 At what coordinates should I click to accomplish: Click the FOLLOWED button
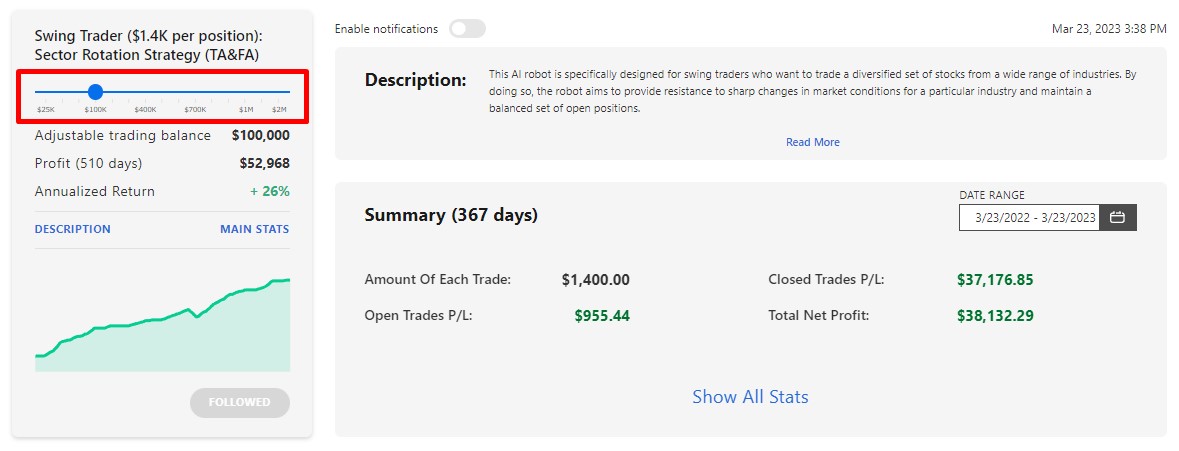(x=240, y=402)
